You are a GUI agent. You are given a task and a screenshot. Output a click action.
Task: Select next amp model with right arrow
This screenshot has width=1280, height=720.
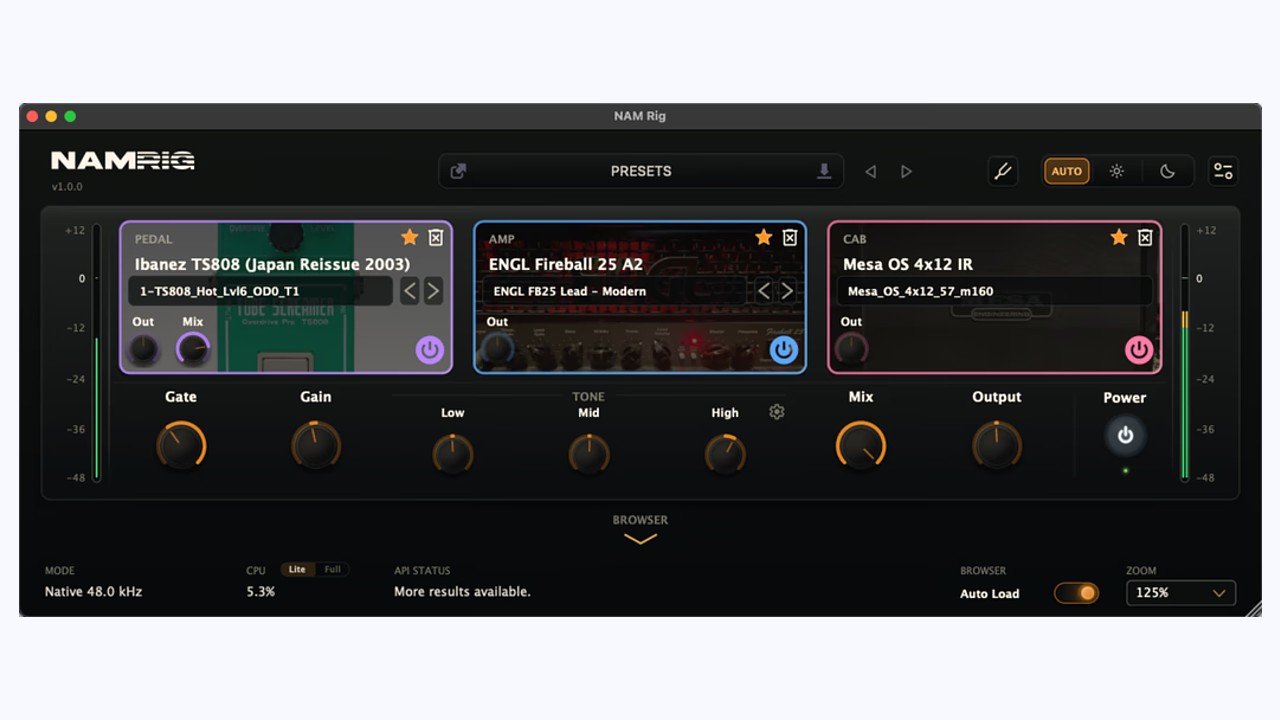[787, 291]
